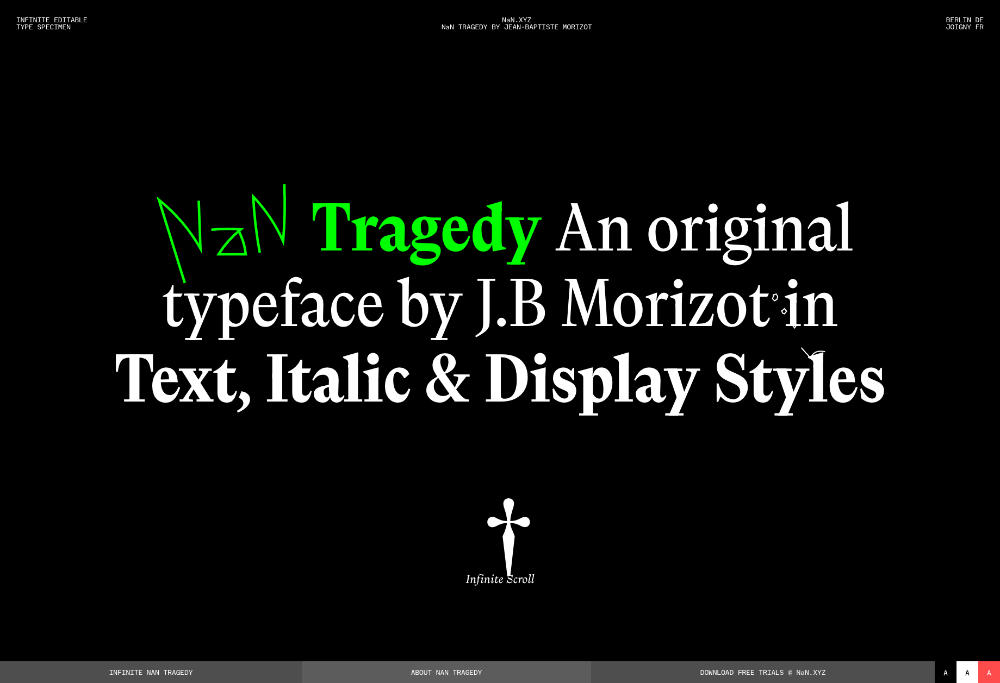Click NaN Tragedy by Jean-Baptiste Morizot text
Image resolution: width=1000 pixels, height=683 pixels.
[x=516, y=27]
